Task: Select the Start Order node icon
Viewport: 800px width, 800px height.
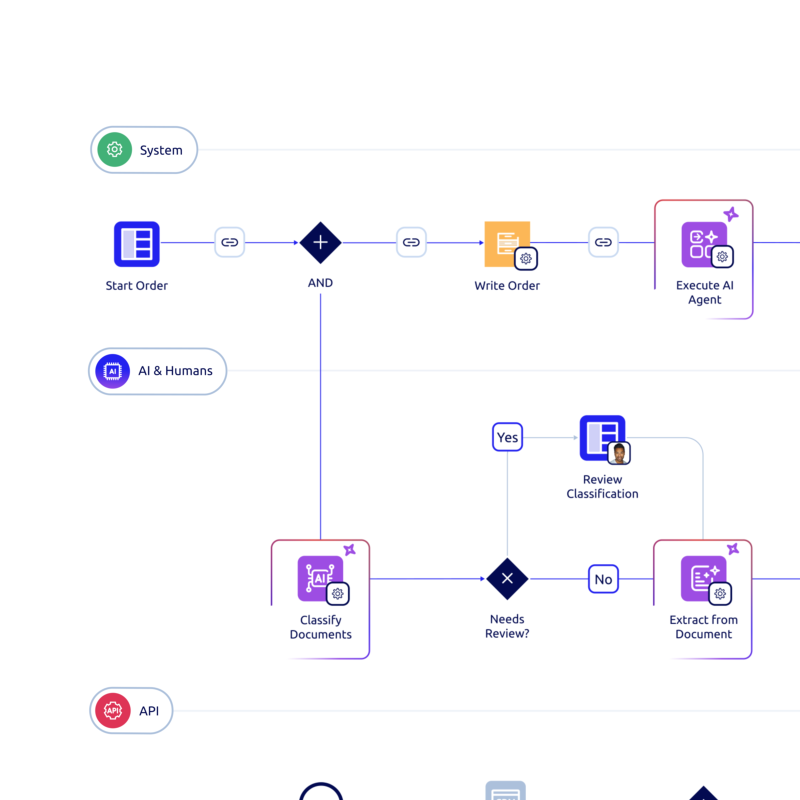Action: (137, 244)
